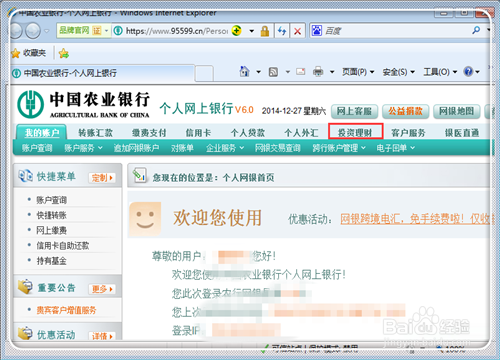Click the 更多 button beside 重要公告
This screenshot has width=500, height=360.
[102, 289]
